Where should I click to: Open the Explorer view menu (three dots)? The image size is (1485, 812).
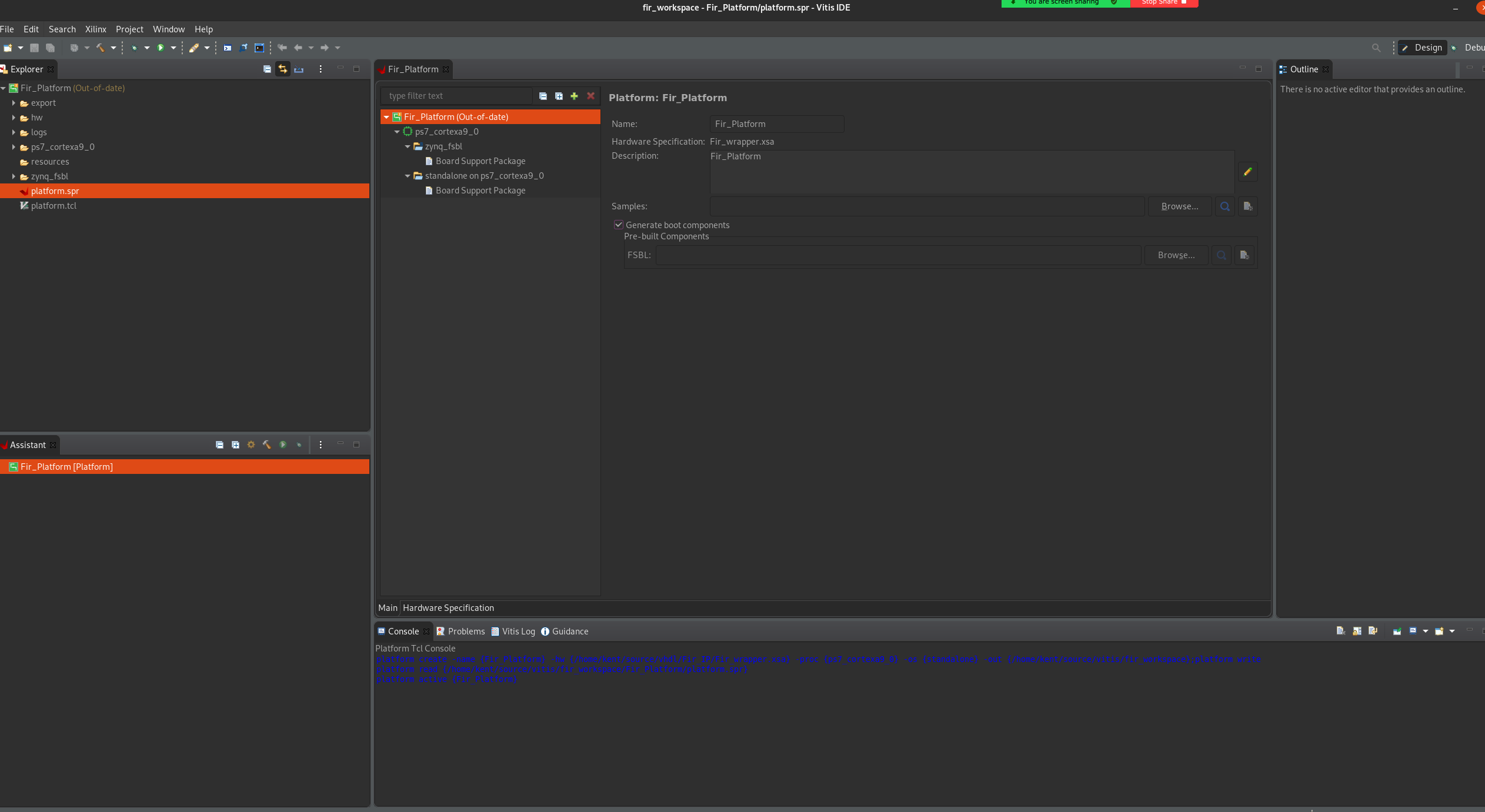(321, 69)
